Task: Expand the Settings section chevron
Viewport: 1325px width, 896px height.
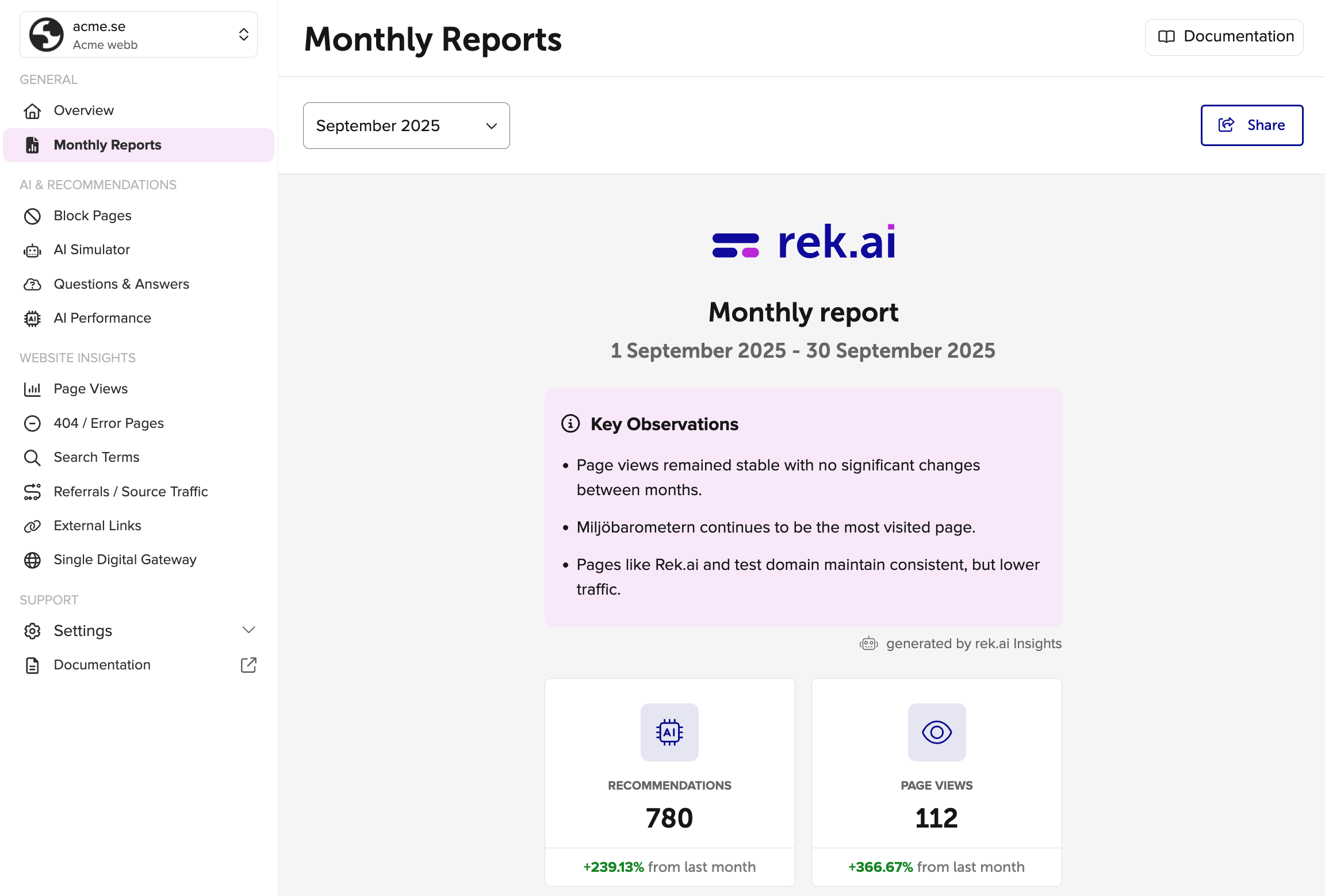Action: click(248, 630)
